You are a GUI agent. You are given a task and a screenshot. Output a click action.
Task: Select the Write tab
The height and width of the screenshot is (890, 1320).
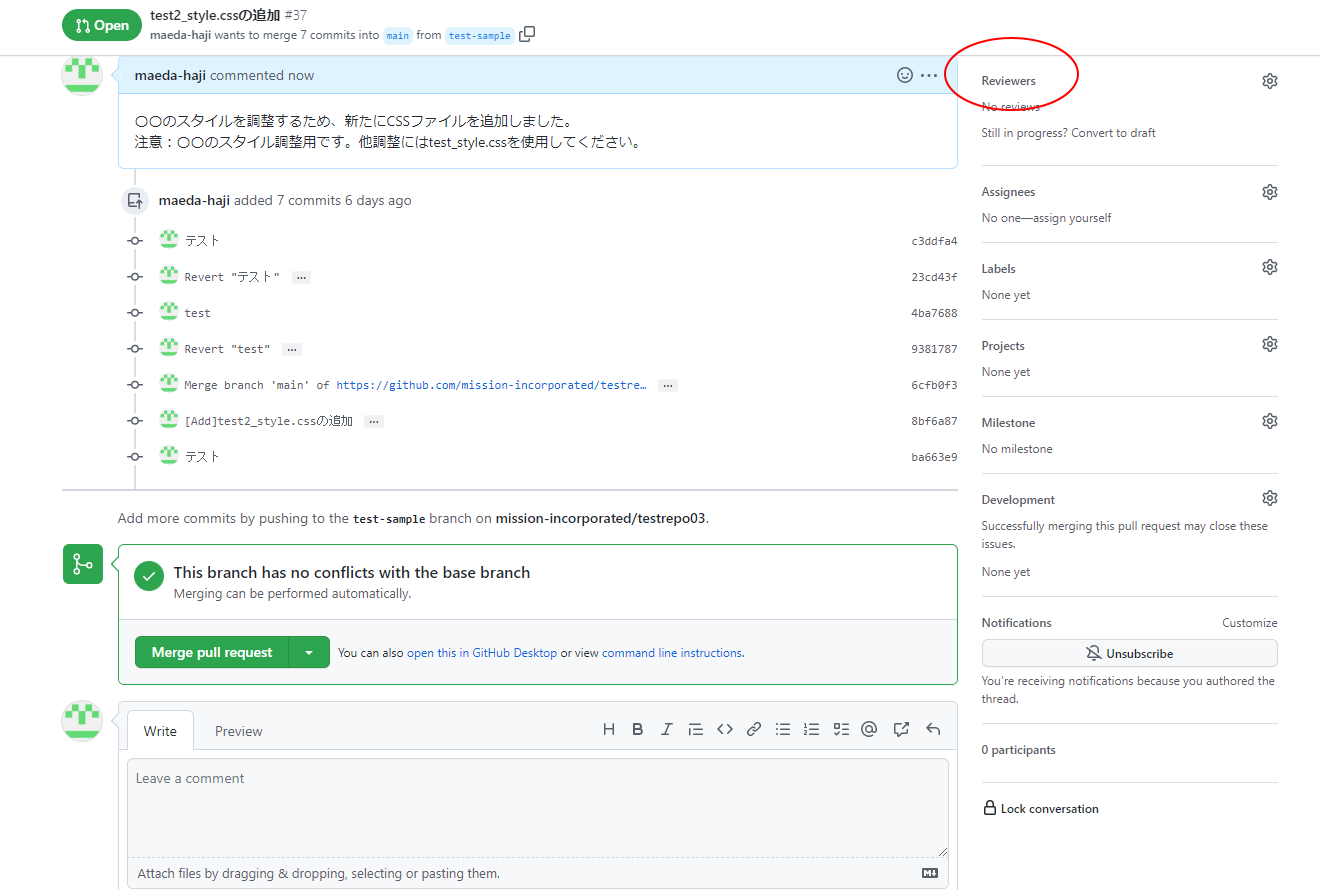(160, 731)
